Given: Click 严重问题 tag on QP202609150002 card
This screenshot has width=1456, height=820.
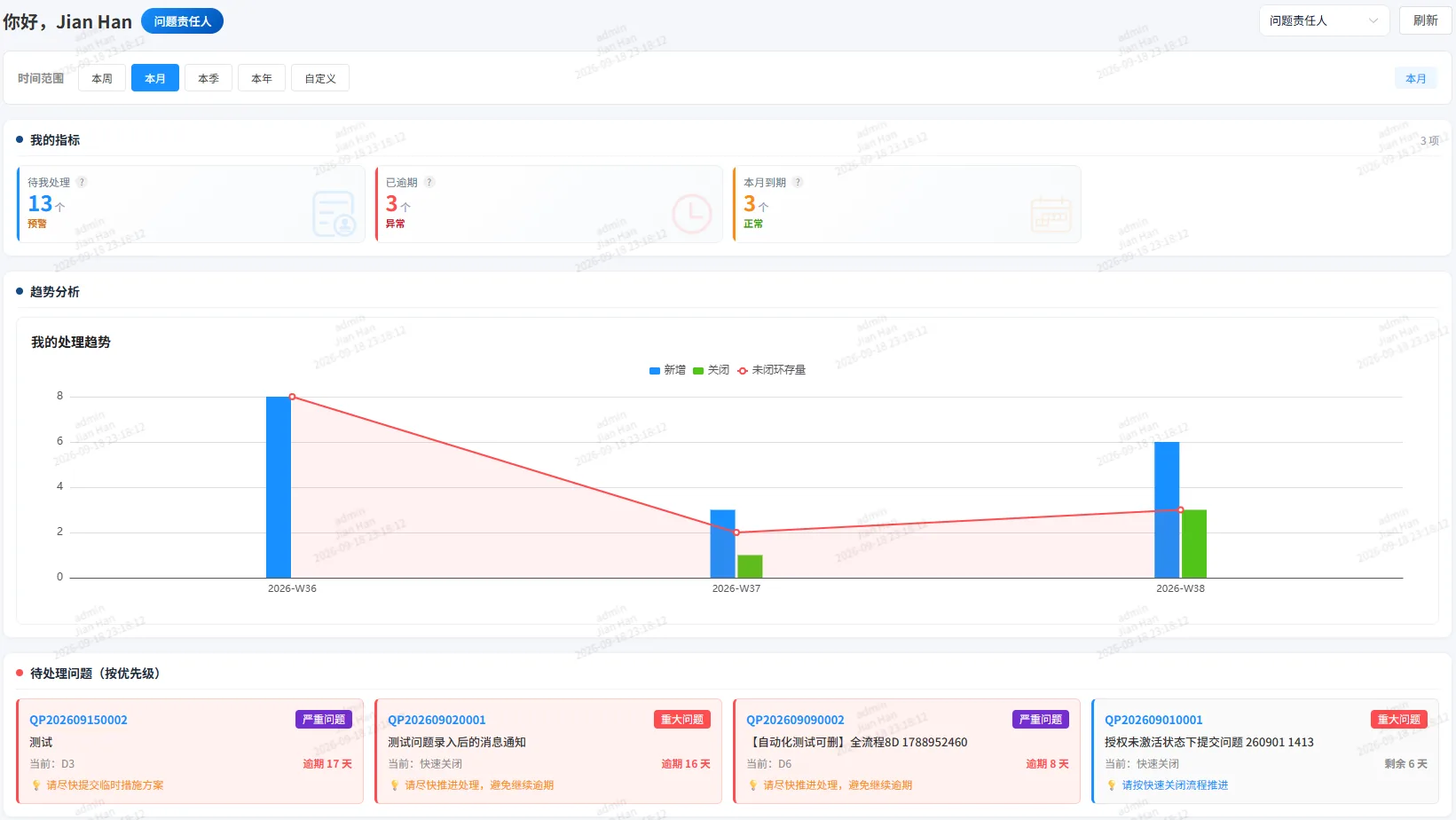Looking at the screenshot, I should tap(324, 720).
